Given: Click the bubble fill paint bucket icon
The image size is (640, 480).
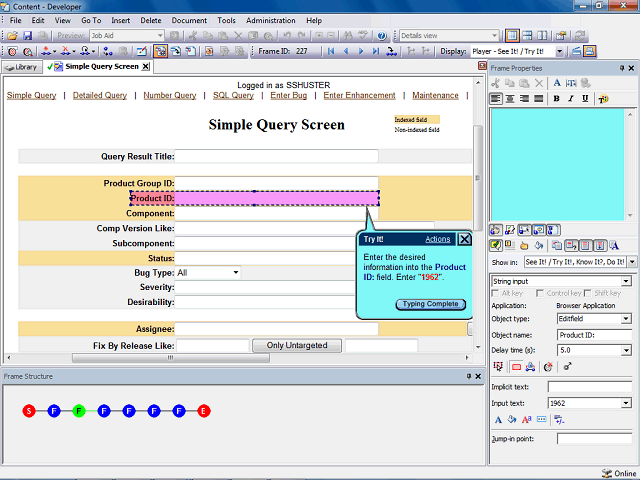Looking at the screenshot, I should (539, 246).
